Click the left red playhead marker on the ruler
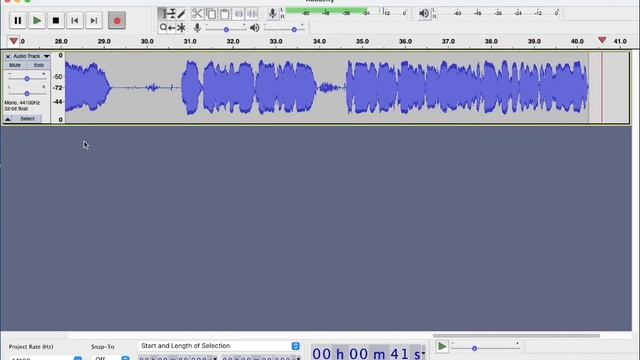The image size is (640, 360). click(13, 41)
